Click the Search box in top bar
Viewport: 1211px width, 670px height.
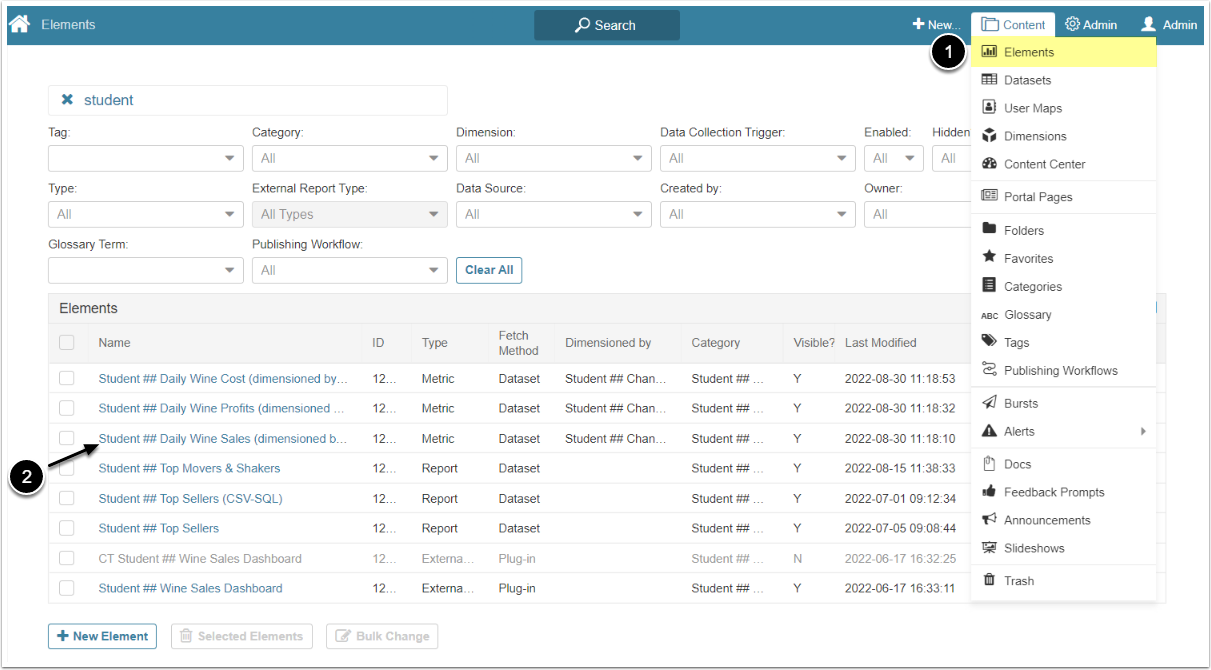606,25
